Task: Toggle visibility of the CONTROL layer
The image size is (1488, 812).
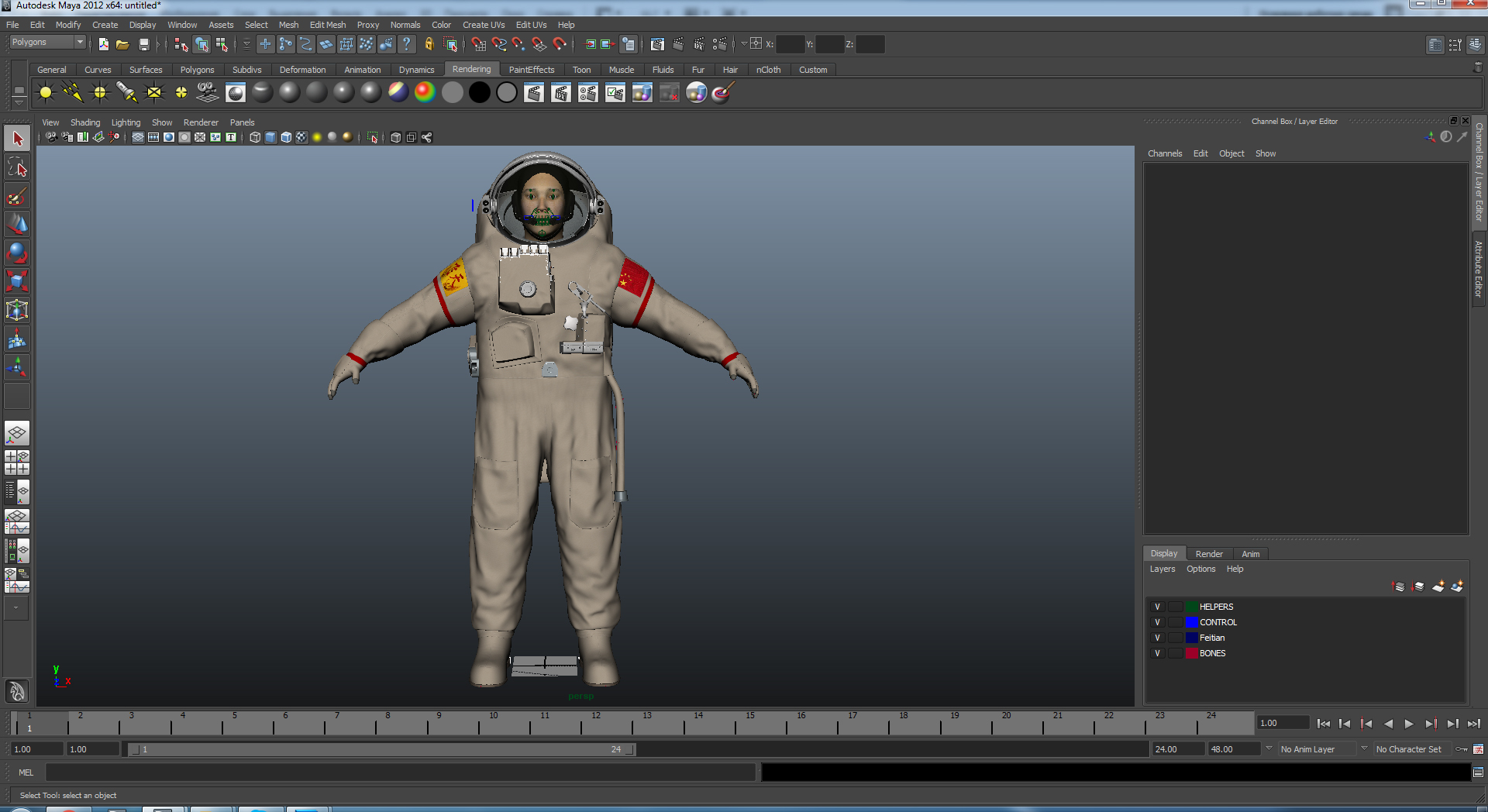Action: pos(1158,622)
